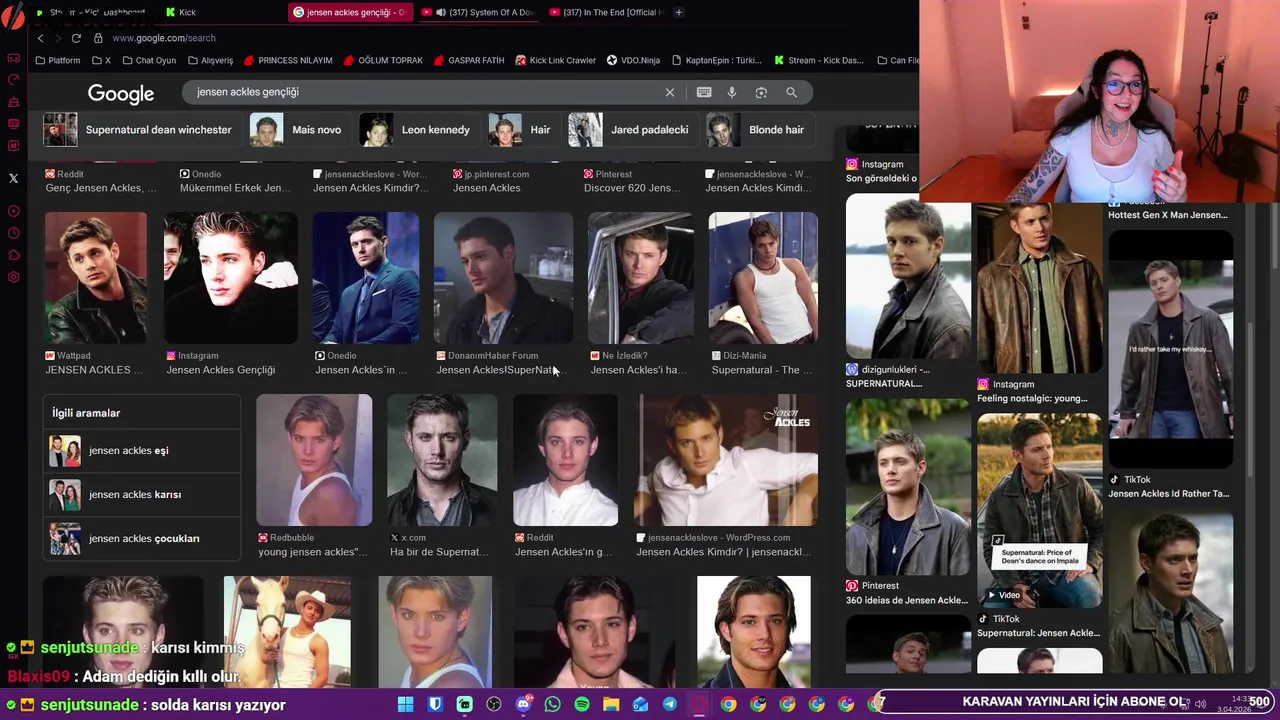Reload the current Google page

pos(76,38)
